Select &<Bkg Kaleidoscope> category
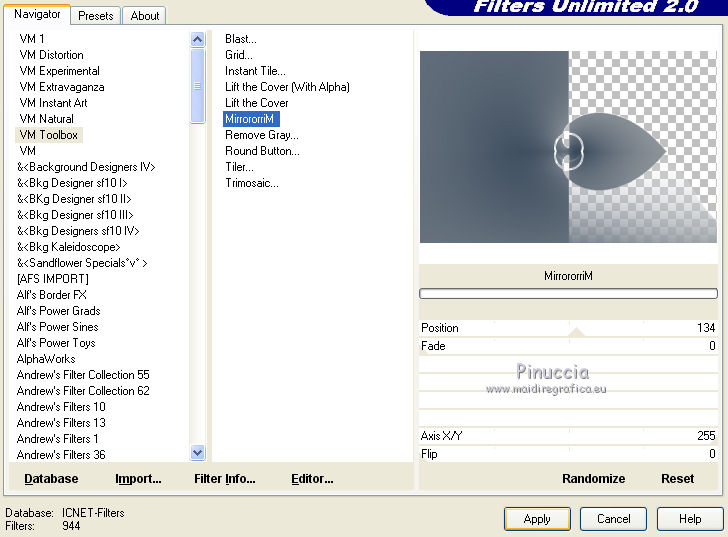The width and height of the screenshot is (728, 537). pyautogui.click(x=69, y=247)
